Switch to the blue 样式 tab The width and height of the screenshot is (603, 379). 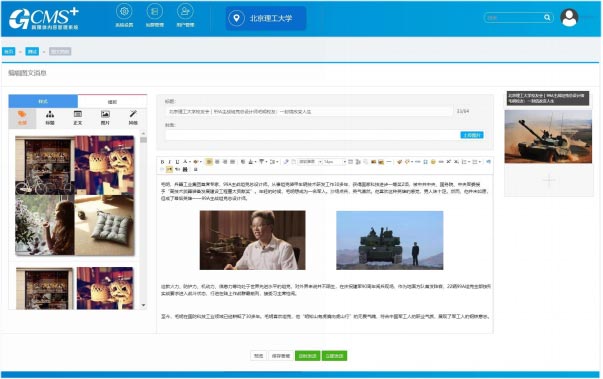[43, 101]
